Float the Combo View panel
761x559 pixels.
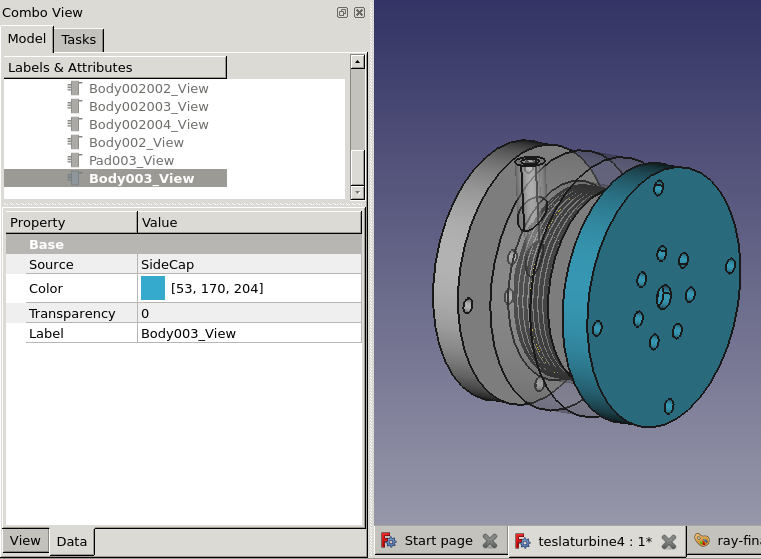(342, 13)
